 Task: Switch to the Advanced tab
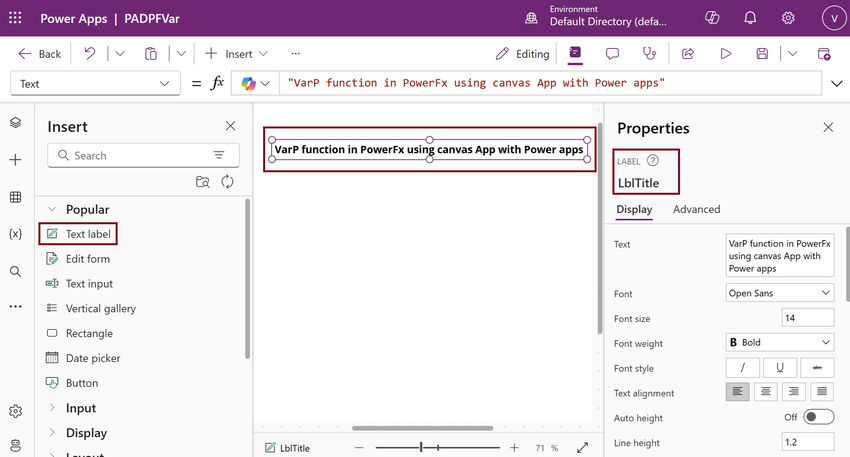coord(696,209)
